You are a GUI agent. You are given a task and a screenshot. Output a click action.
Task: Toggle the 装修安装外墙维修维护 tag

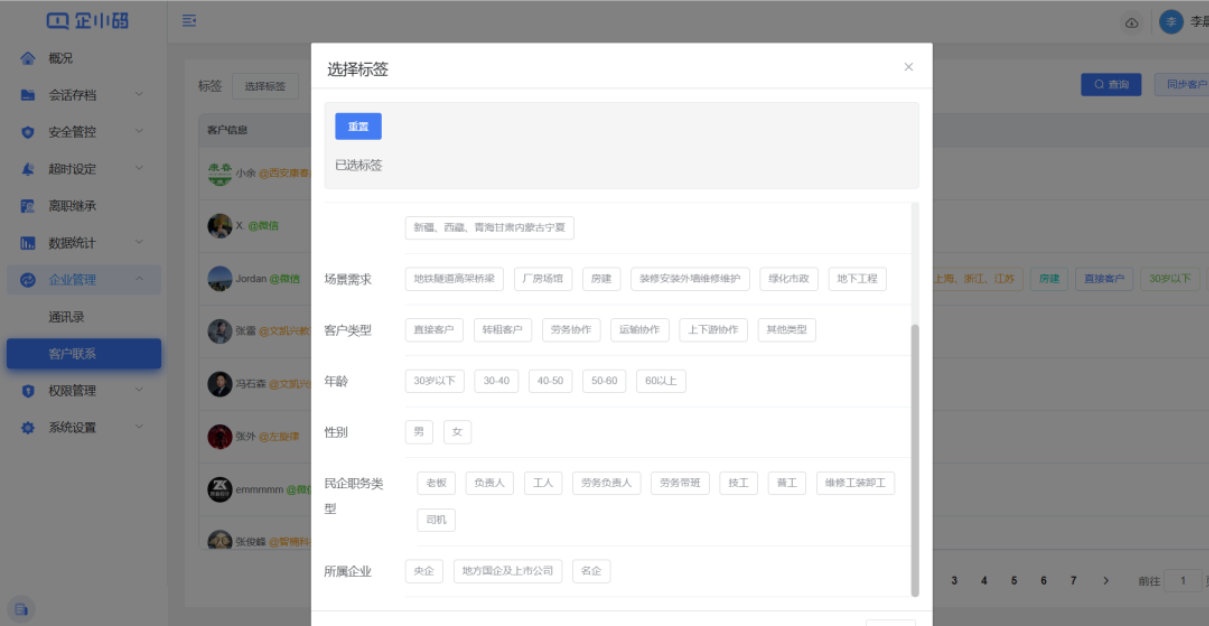[691, 279]
